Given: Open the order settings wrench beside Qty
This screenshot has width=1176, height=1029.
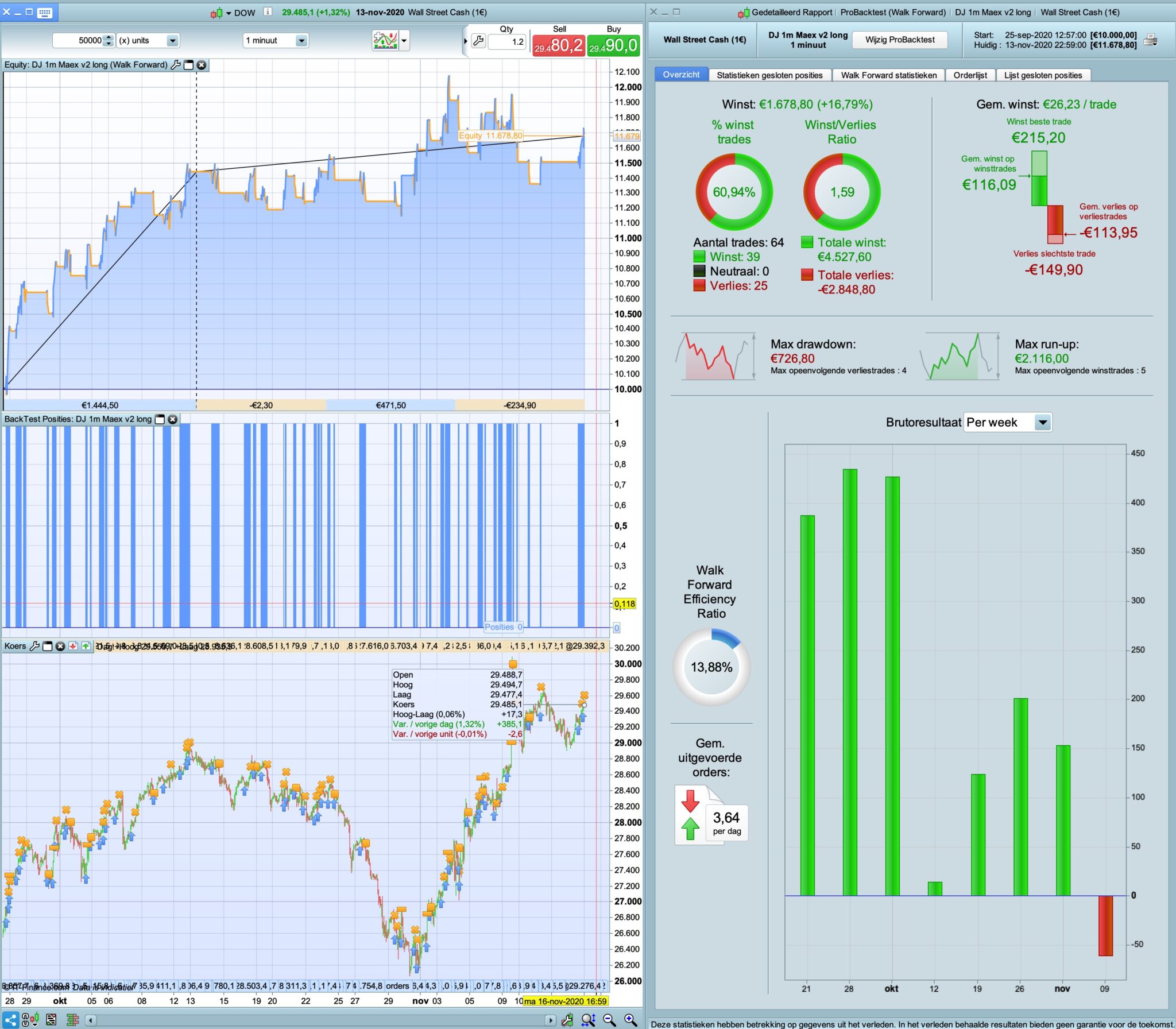Looking at the screenshot, I should tap(478, 41).
